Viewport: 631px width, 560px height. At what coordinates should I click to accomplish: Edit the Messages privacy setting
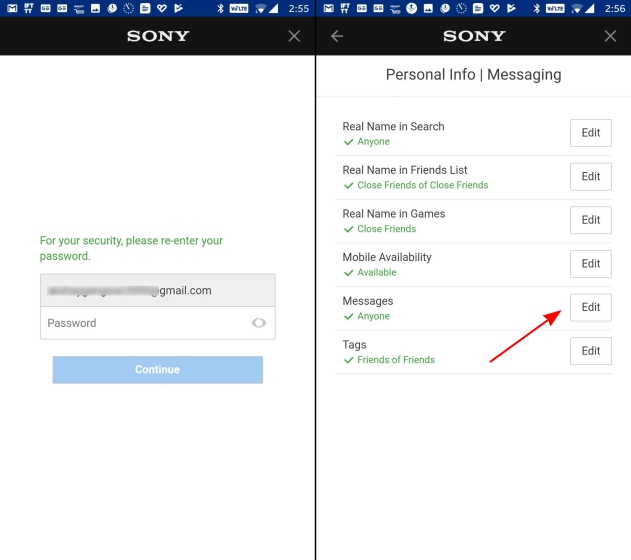(x=591, y=307)
